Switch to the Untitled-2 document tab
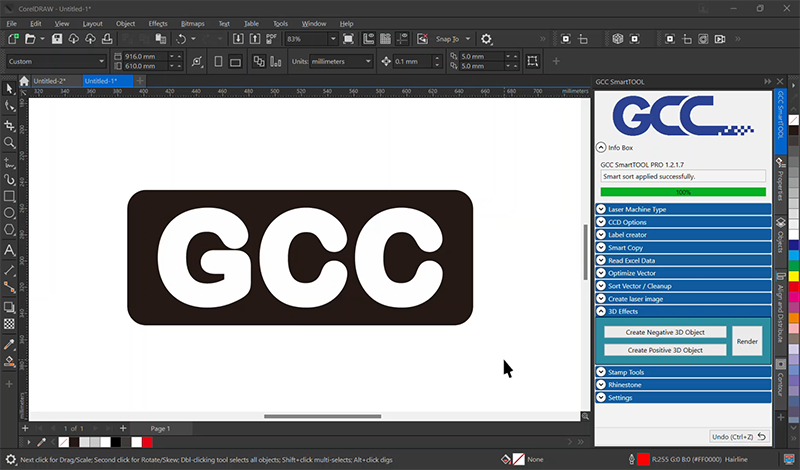This screenshot has height=470, width=800. [49, 80]
